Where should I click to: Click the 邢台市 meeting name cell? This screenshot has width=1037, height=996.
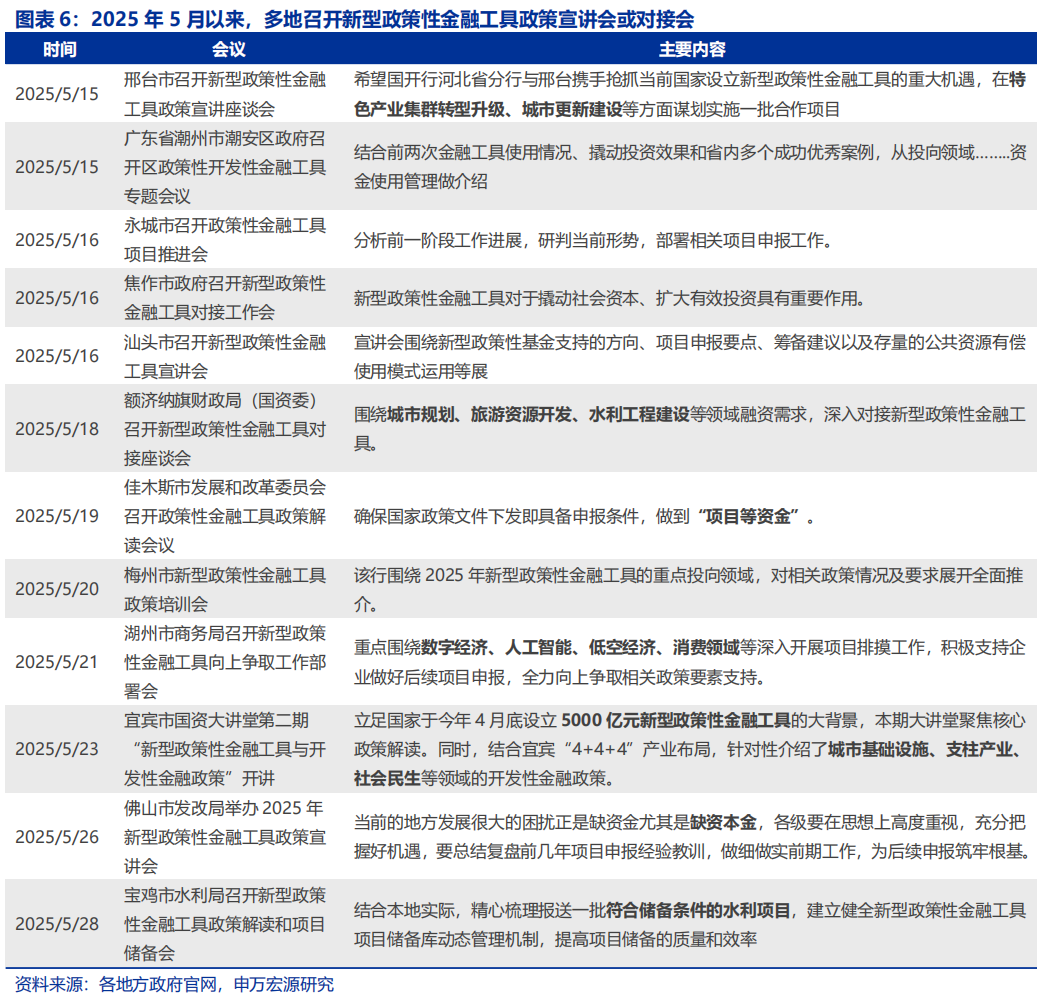[224, 94]
